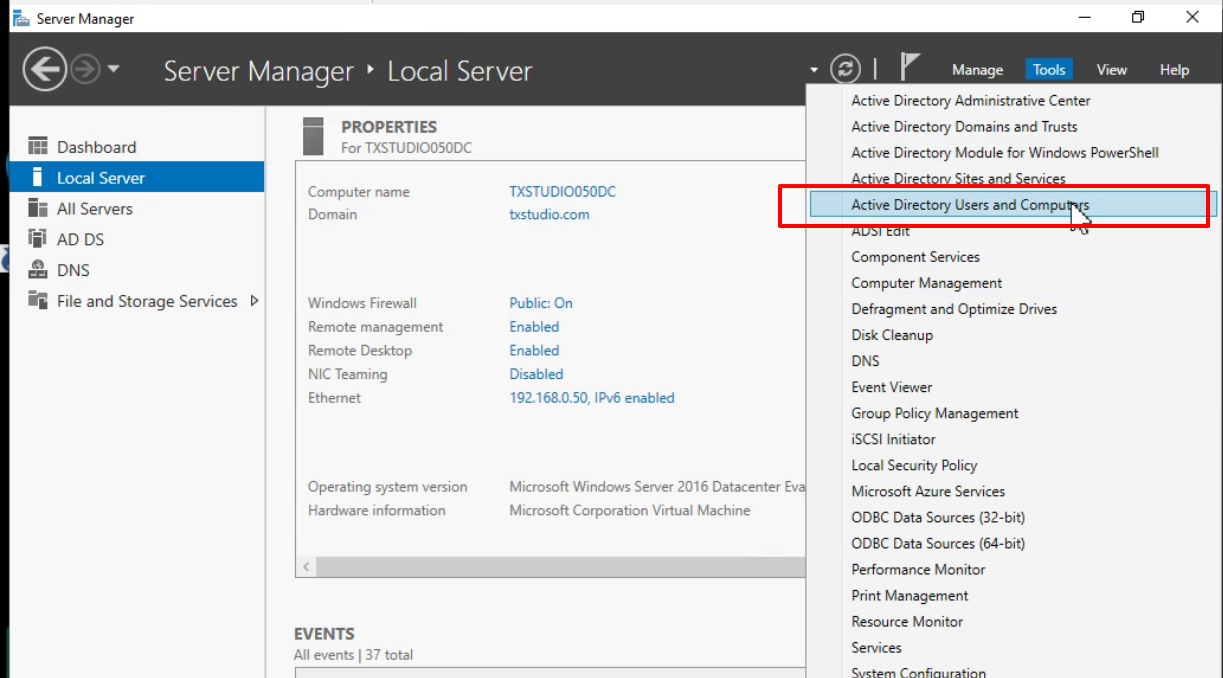Open the Manage menu

click(977, 70)
